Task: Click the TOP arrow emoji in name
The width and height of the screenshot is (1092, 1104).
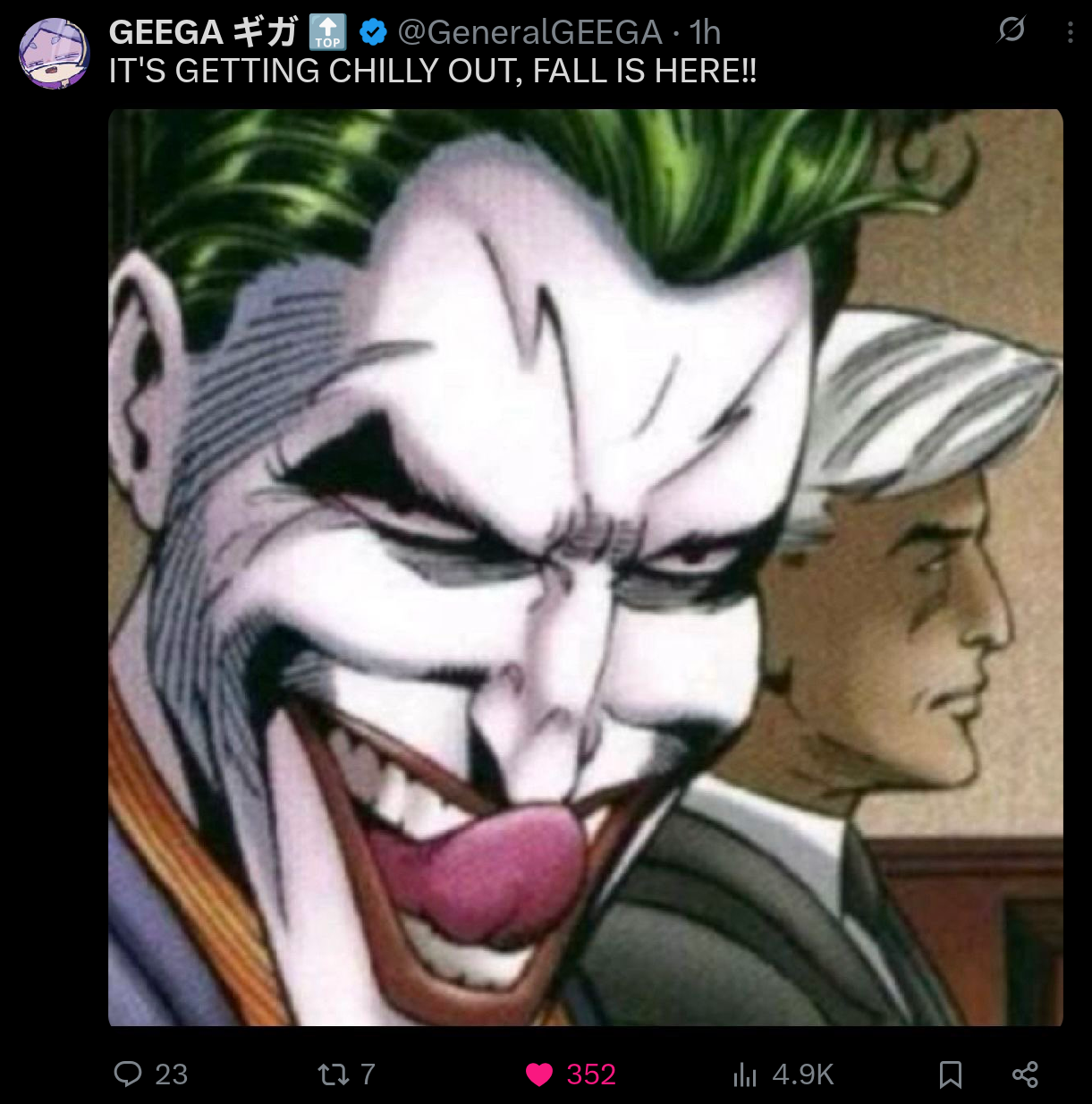Action: (x=327, y=32)
